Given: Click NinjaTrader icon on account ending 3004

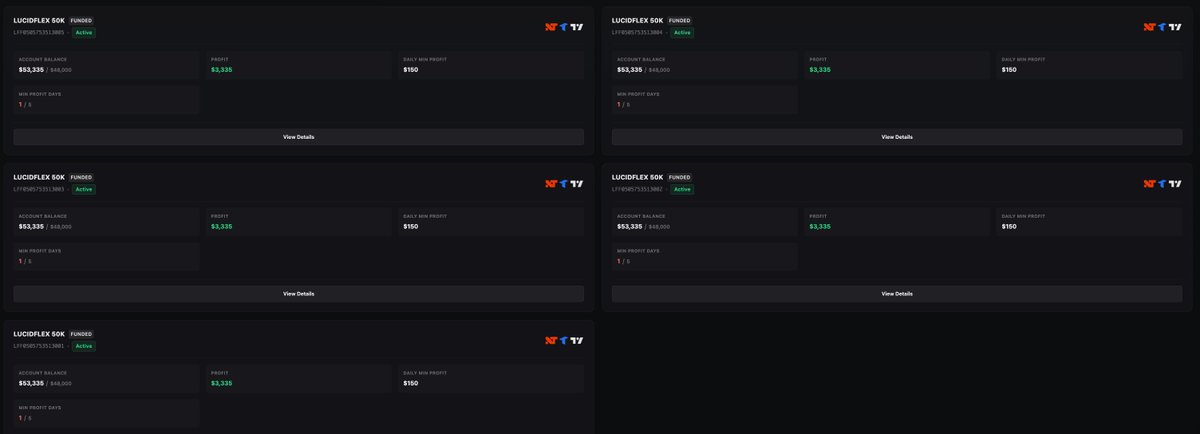Looking at the screenshot, I should point(1149,27).
